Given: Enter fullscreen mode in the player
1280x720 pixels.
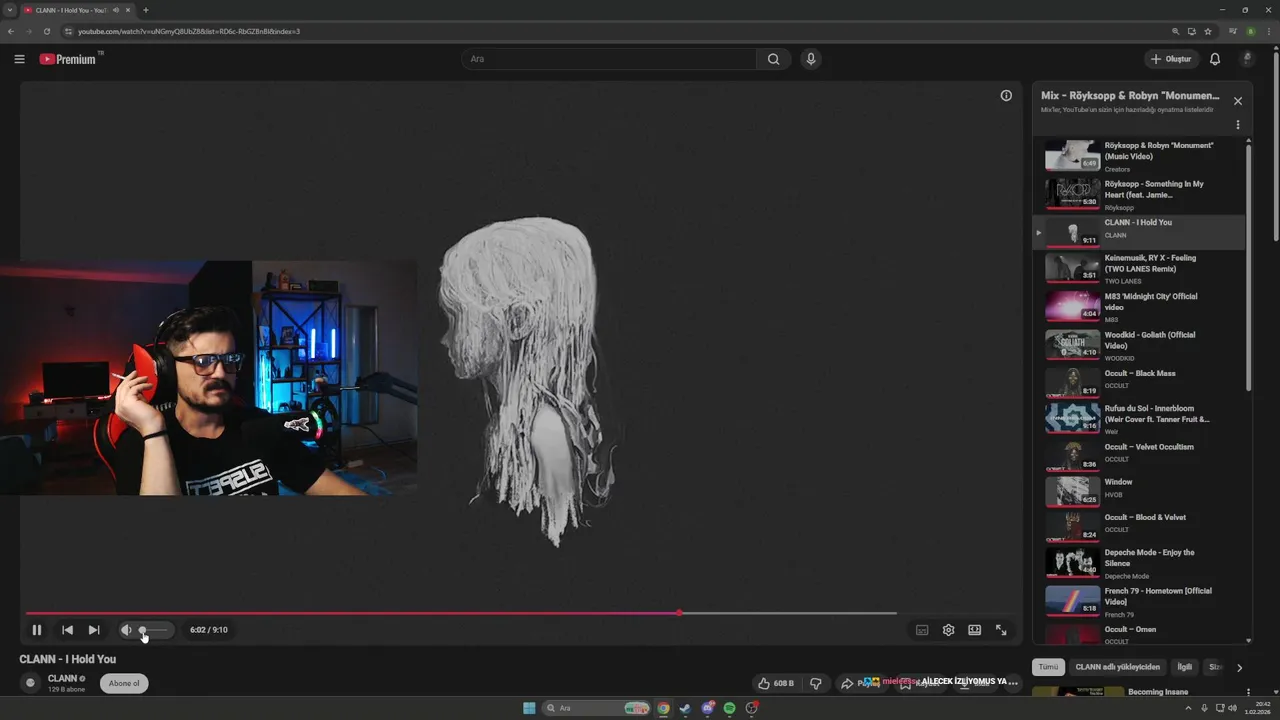Looking at the screenshot, I should coord(1001,630).
